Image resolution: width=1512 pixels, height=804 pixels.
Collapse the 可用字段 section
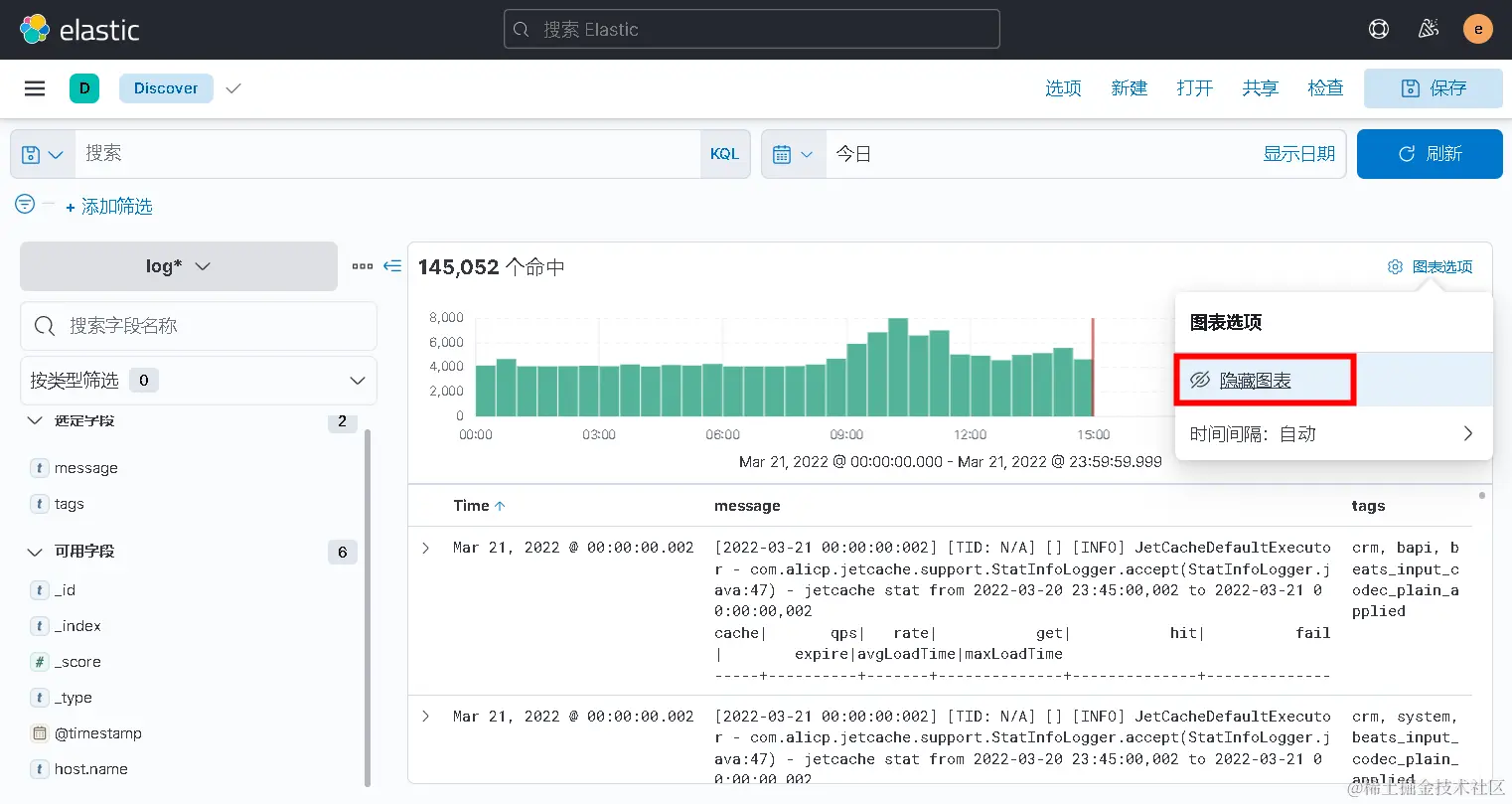pyautogui.click(x=35, y=552)
